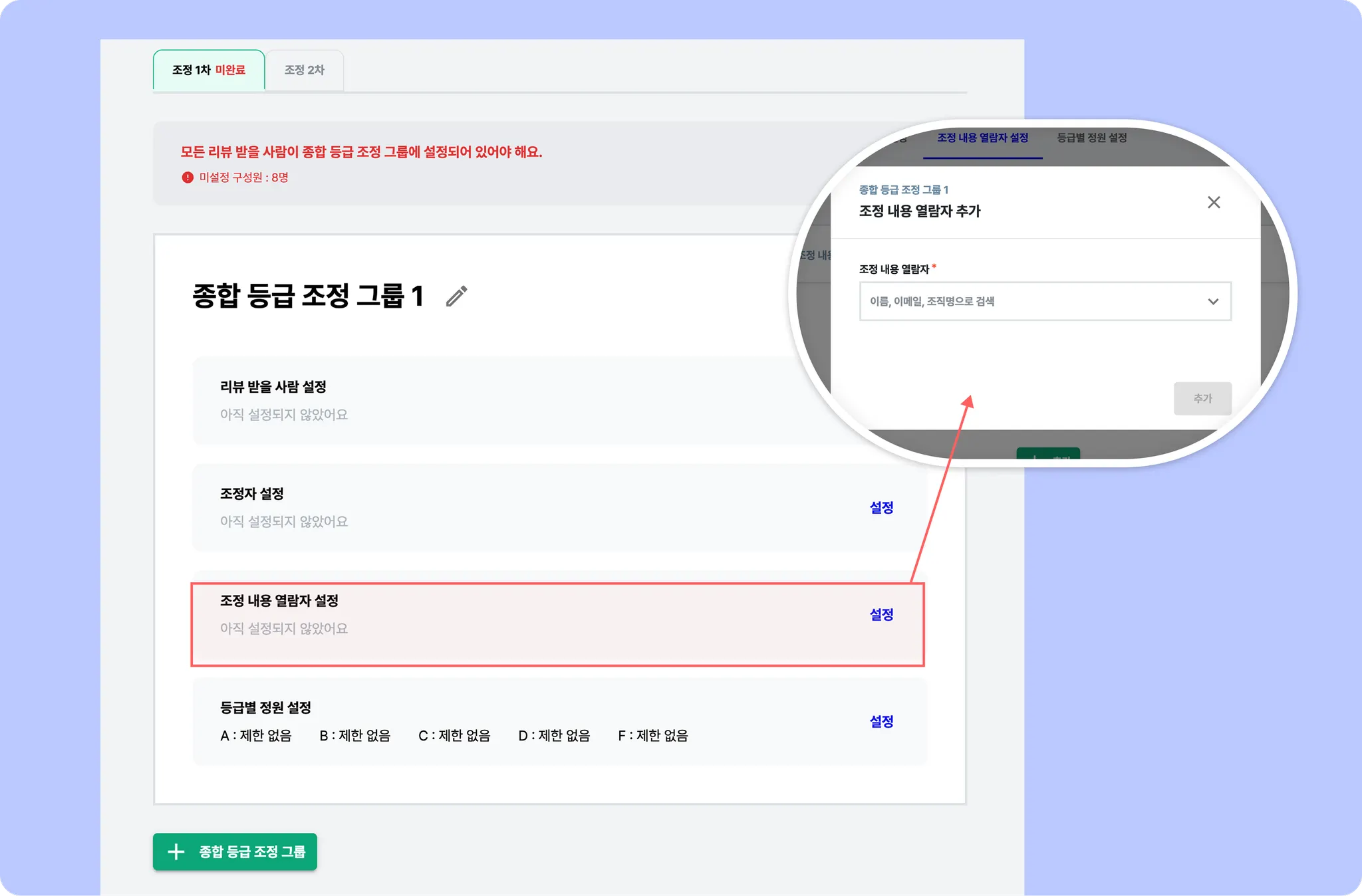Switch to the 조정 1차 tab
Screen dimensions: 1362x896
(x=209, y=70)
